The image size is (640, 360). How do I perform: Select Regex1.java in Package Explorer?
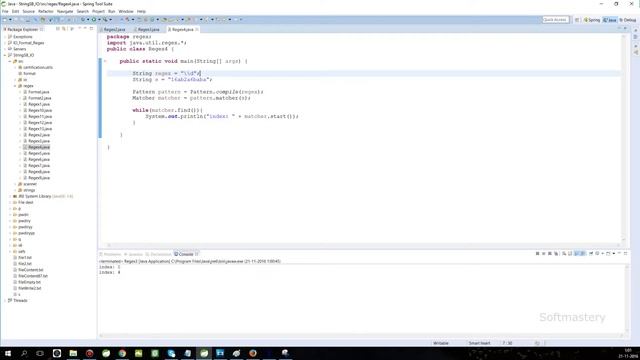[39, 104]
